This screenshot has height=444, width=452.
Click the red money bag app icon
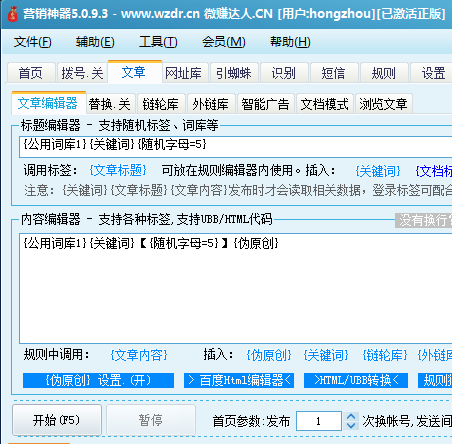(12, 14)
